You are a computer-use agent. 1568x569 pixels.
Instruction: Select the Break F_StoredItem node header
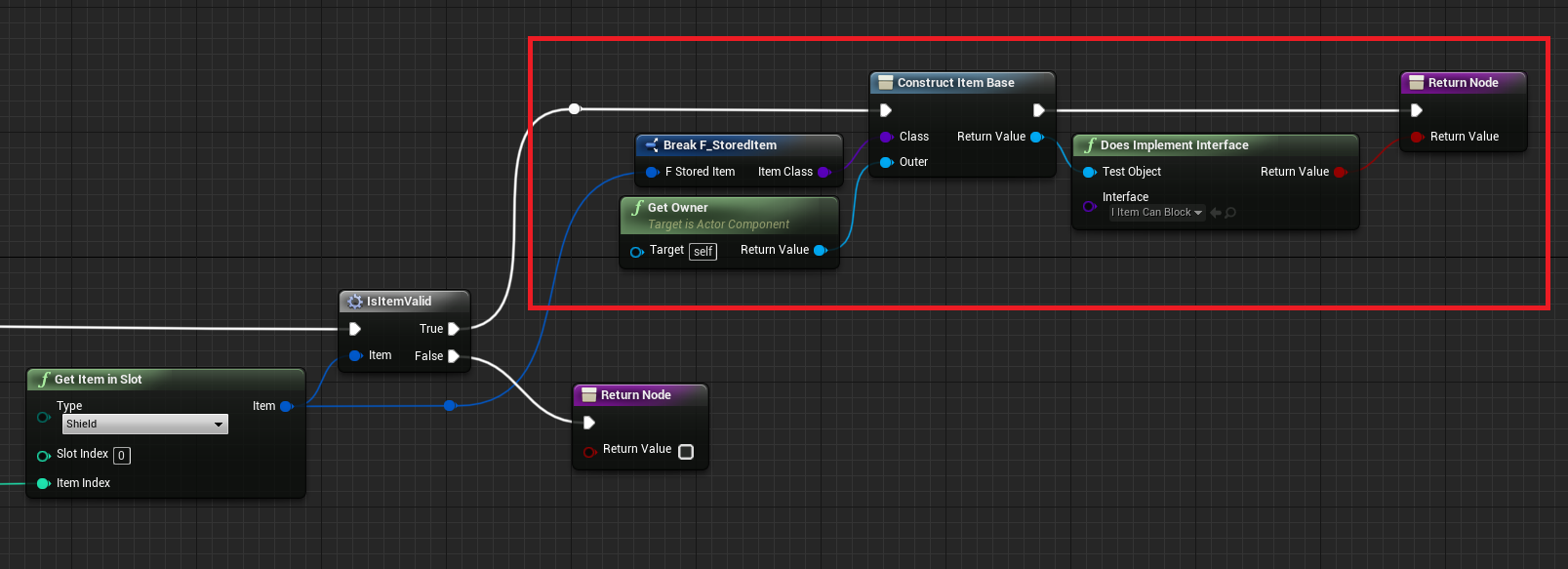click(x=719, y=145)
